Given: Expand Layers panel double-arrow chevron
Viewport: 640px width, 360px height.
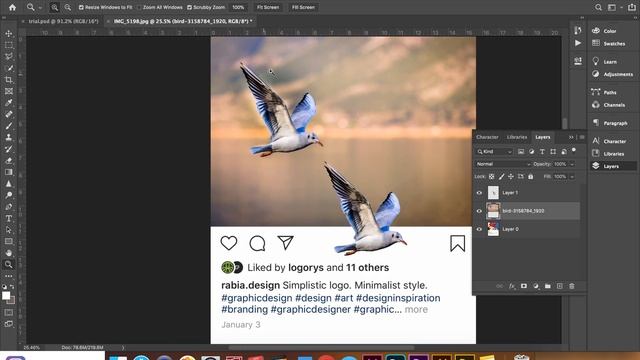Looking at the screenshot, I should 571,137.
